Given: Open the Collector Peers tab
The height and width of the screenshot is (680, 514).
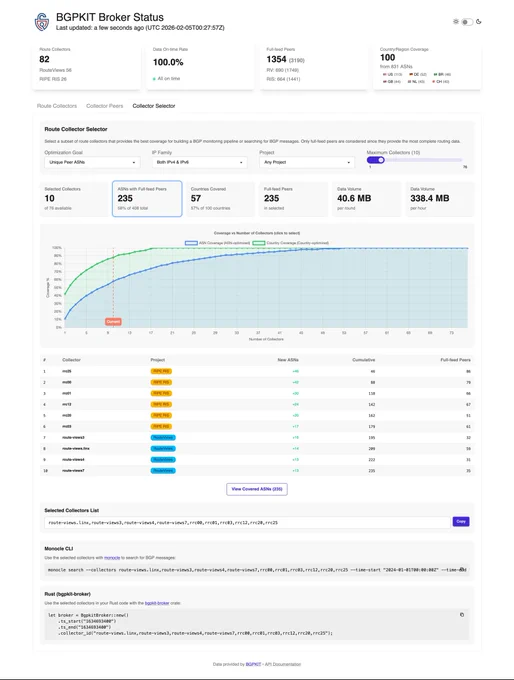Looking at the screenshot, I should (105, 106).
